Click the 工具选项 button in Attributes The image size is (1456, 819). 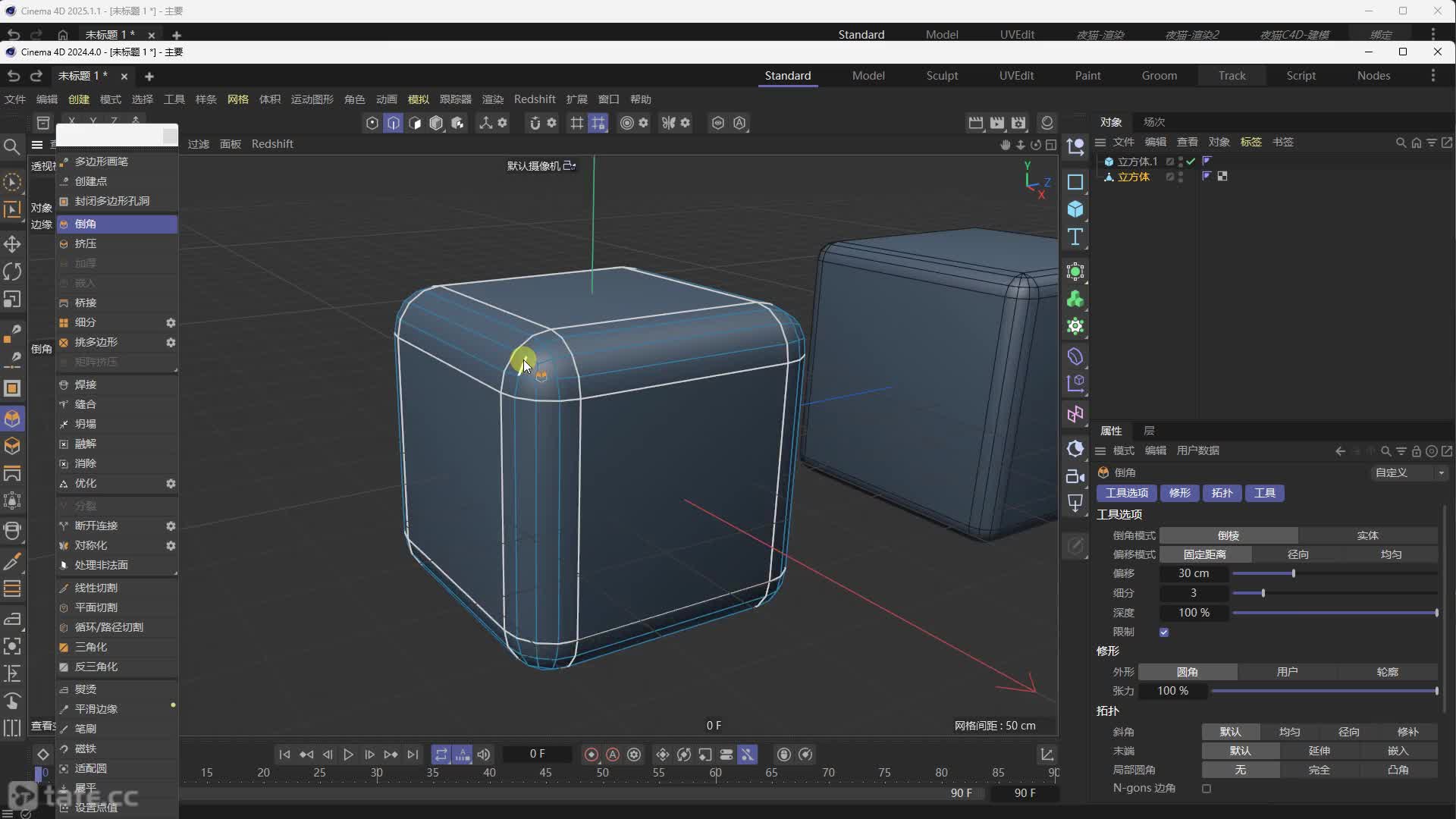(1127, 494)
